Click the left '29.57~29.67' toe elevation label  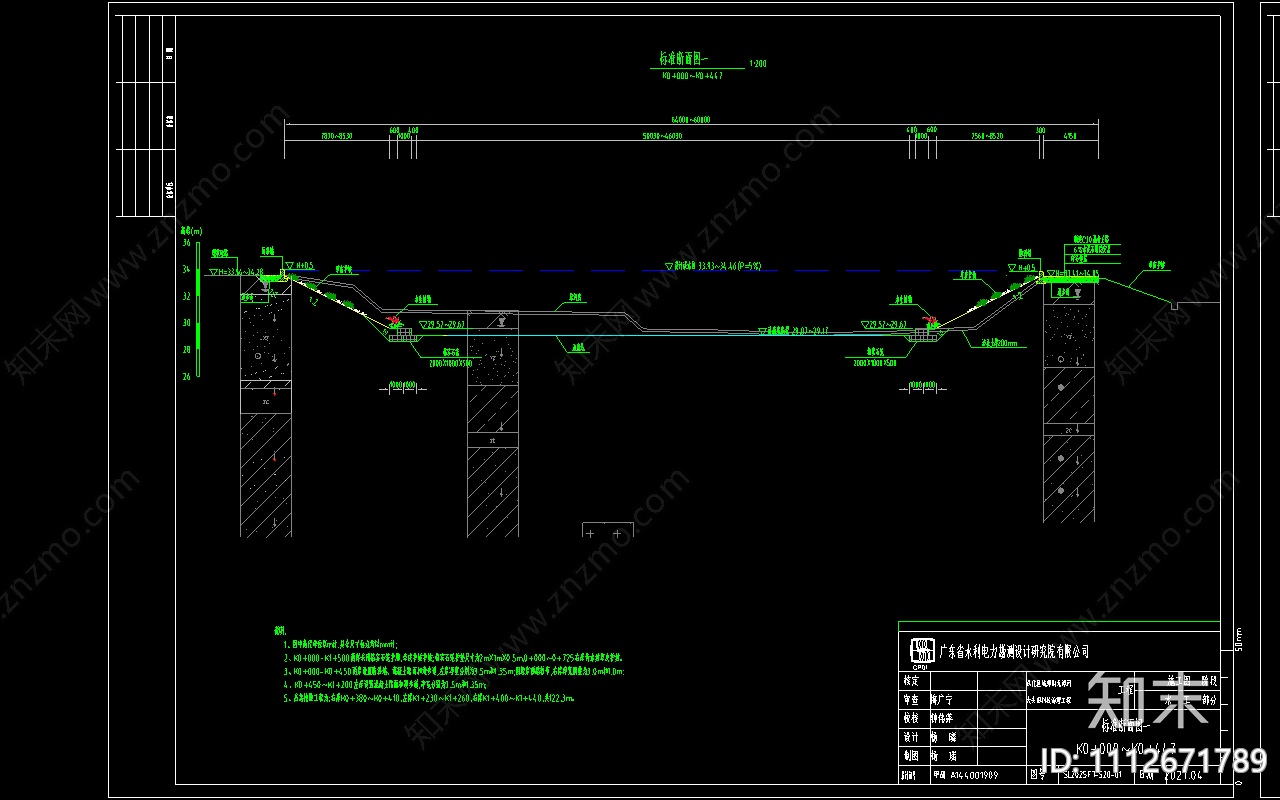[x=444, y=324]
